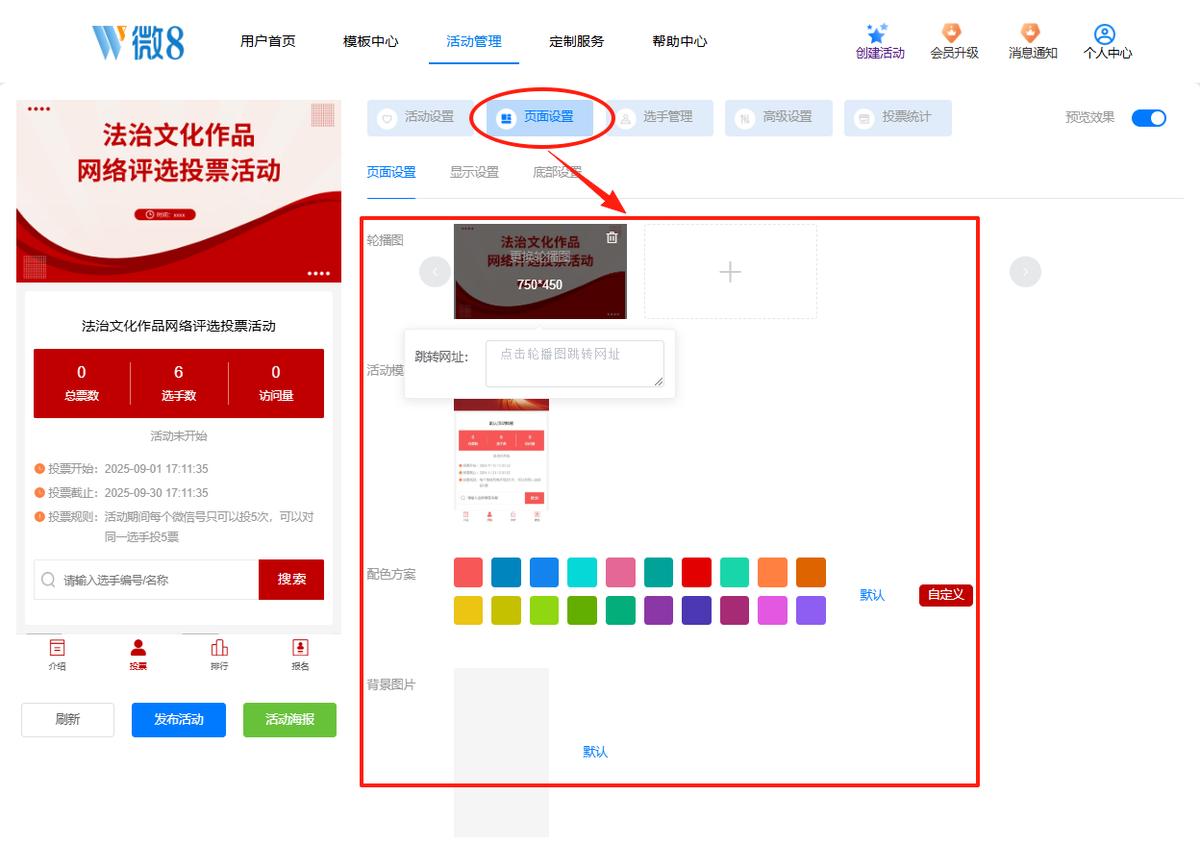Screen dimensions: 1200x866
Task: Open 个人中心 profile icon
Action: click(1104, 34)
